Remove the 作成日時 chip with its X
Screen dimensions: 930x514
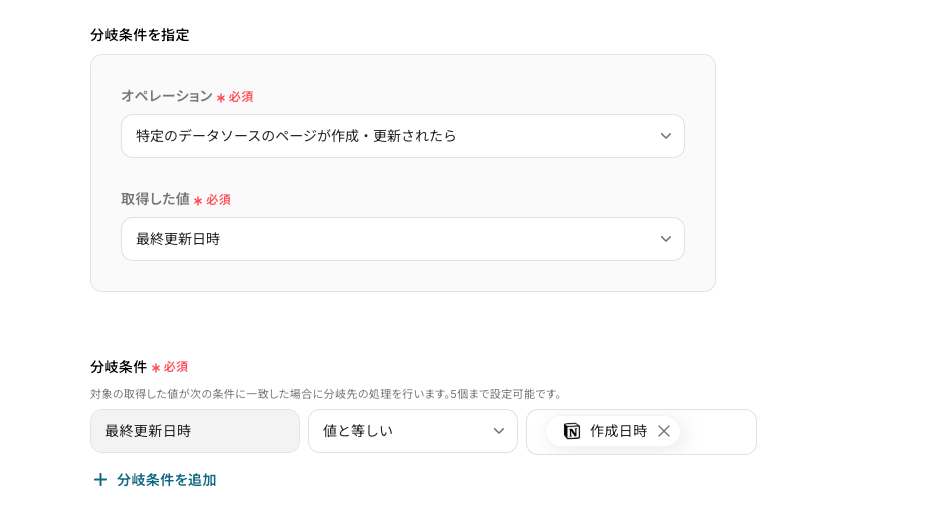664,431
